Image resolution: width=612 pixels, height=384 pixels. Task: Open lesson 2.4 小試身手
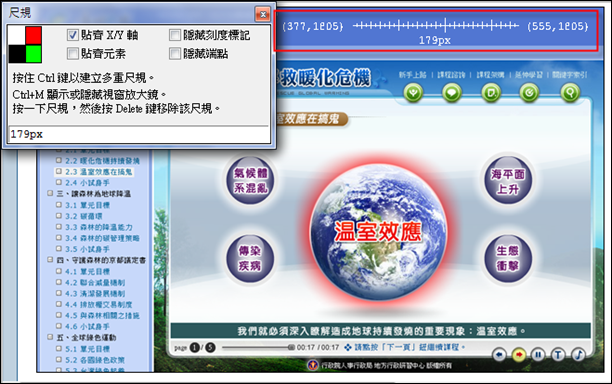coord(87,183)
